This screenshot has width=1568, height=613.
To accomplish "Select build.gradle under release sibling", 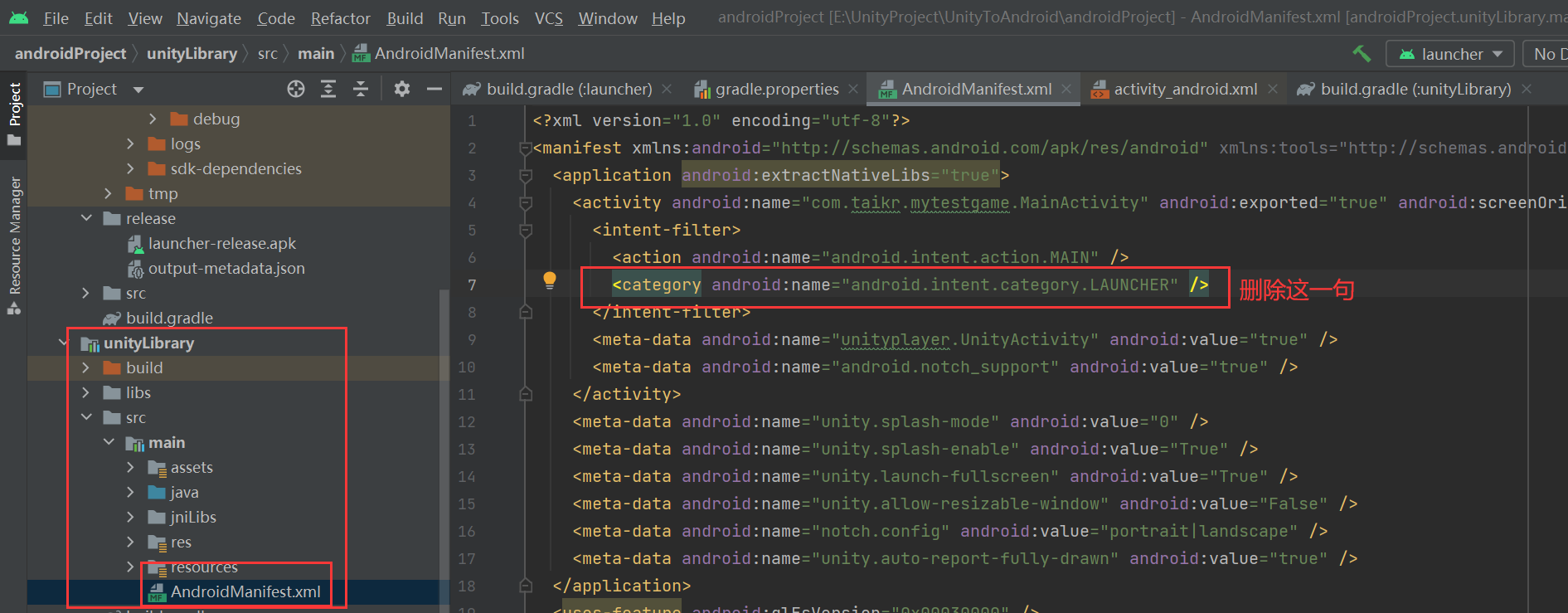I will click(x=169, y=319).
